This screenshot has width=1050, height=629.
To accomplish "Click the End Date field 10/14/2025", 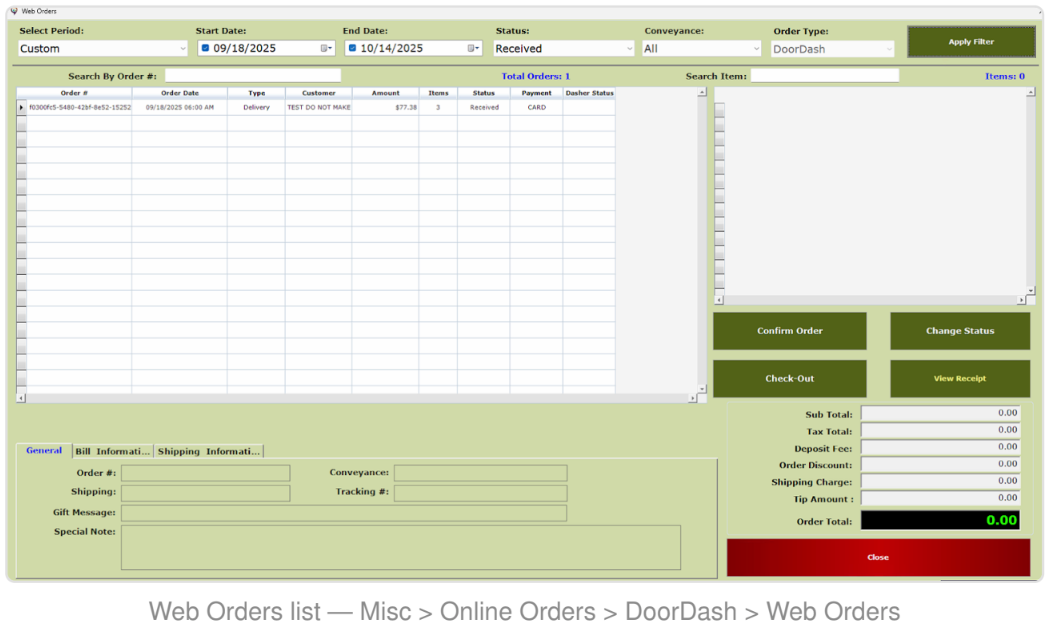I will point(413,48).
